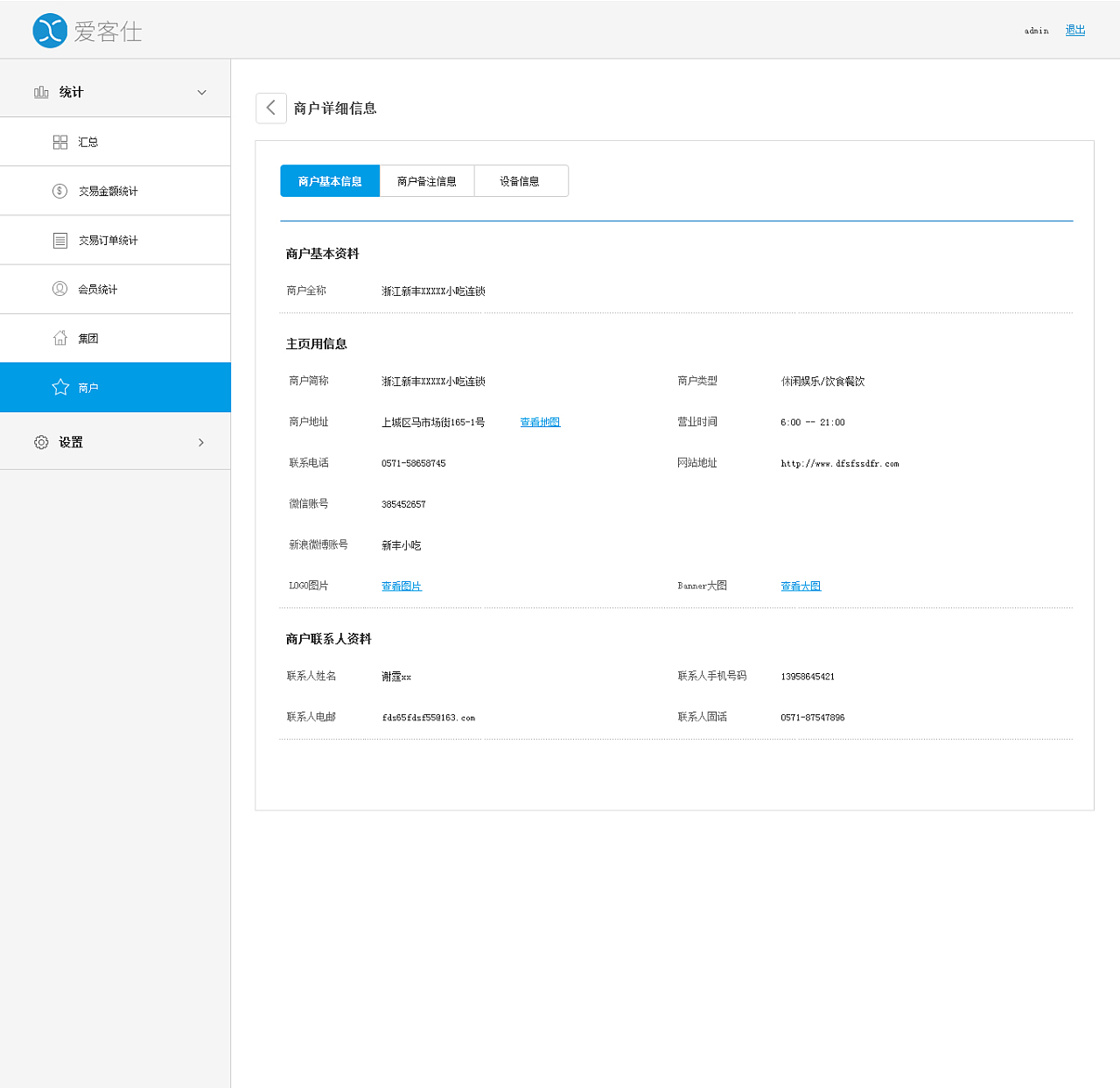Open the 查看大图 banner link

tap(801, 586)
